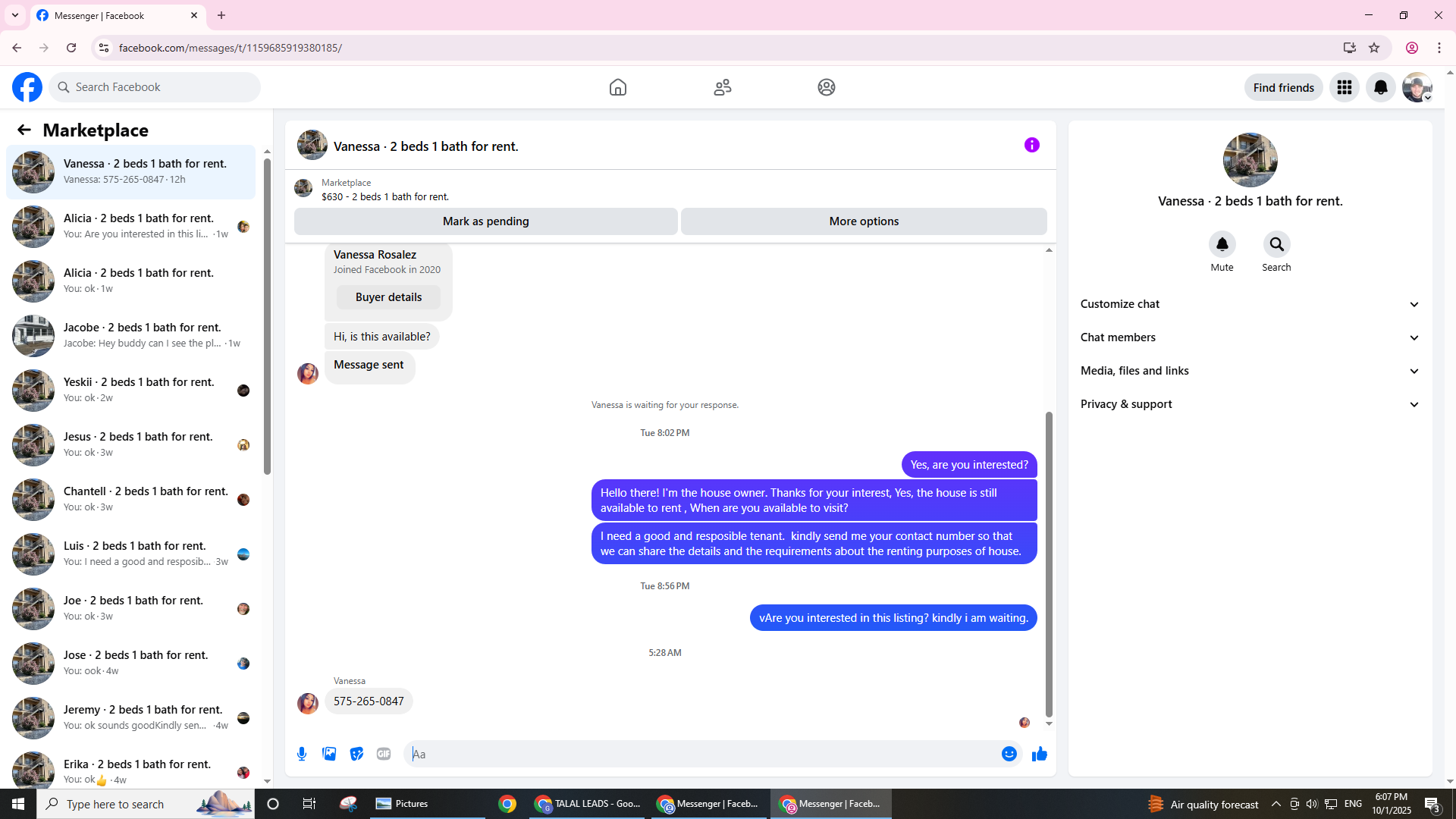Screen dimensions: 1456x819
Task: Open Facebook menu grid icon
Action: [1345, 87]
